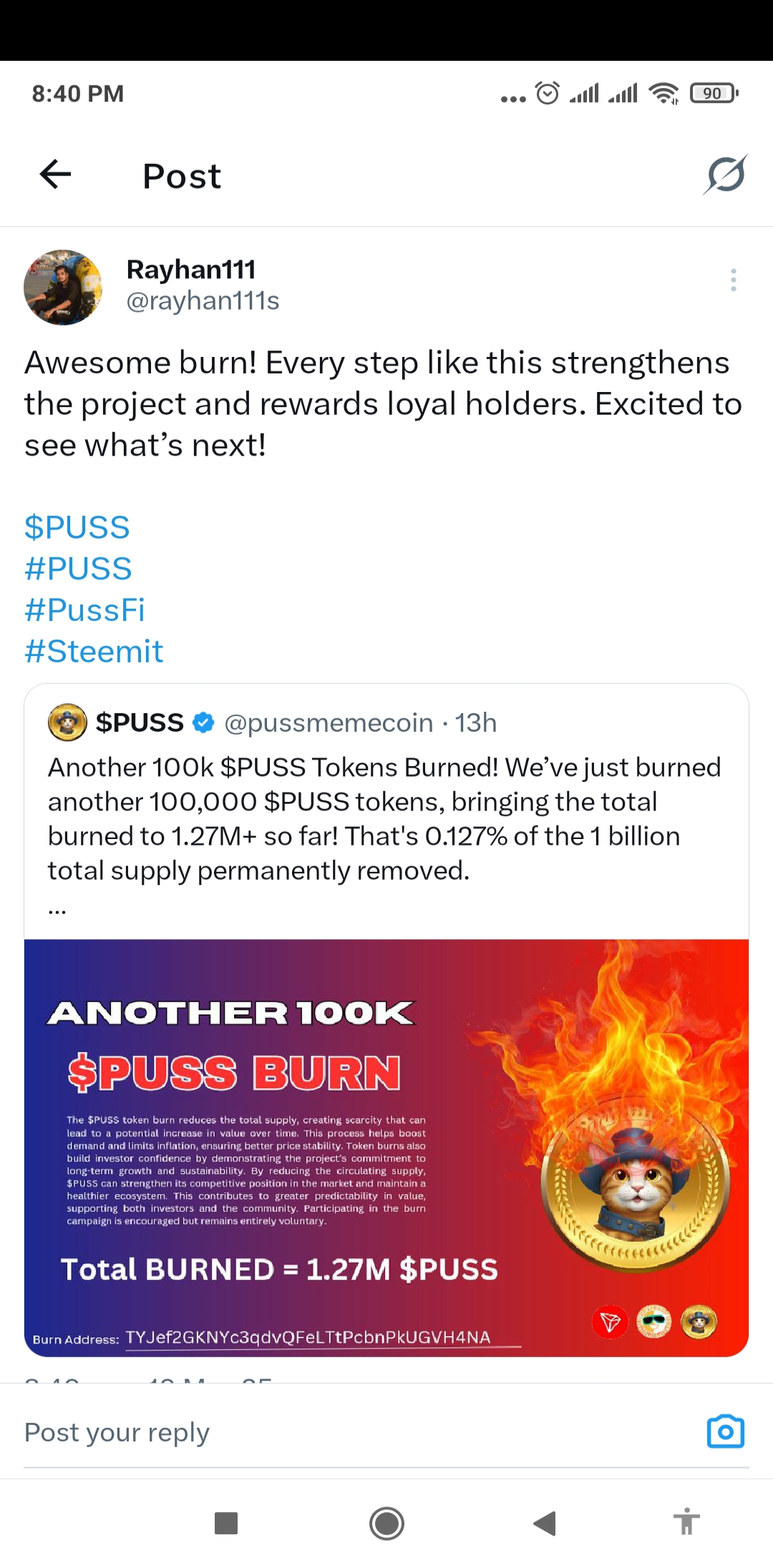Image resolution: width=773 pixels, height=1568 pixels.
Task: Tap the blue verified badge
Action: click(x=204, y=722)
